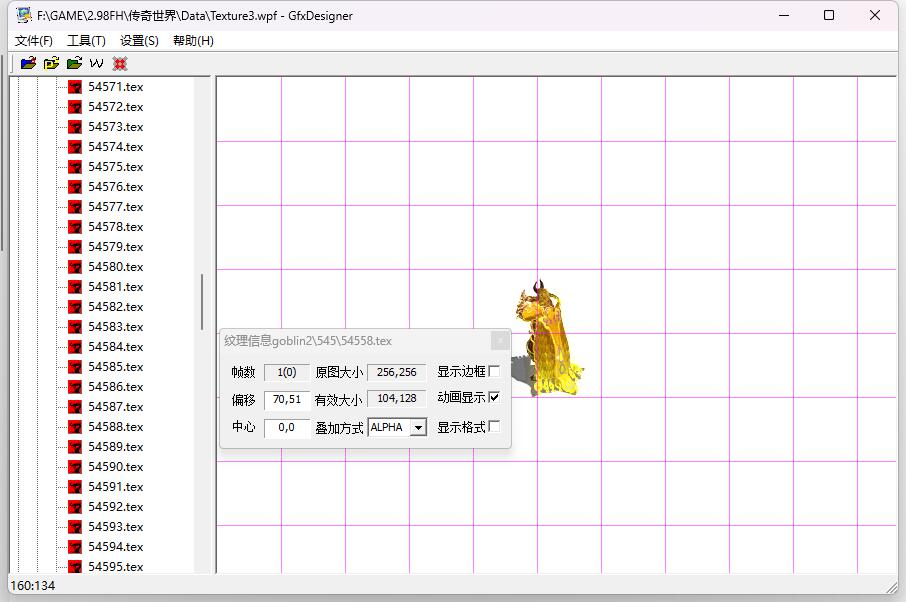Click the green folder icon in toolbar
This screenshot has height=602, width=906.
click(74, 63)
